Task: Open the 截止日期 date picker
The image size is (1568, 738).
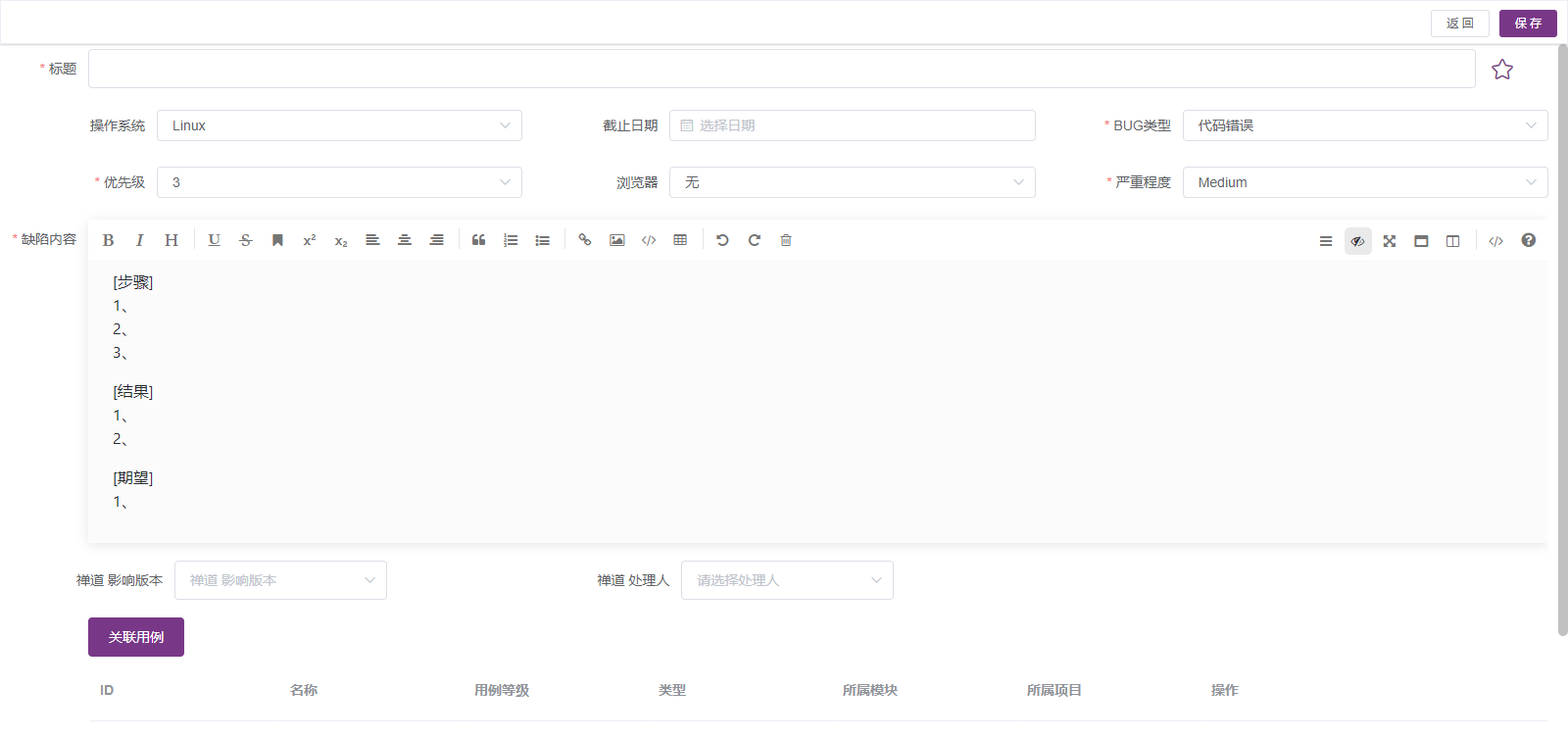Action: [x=853, y=125]
